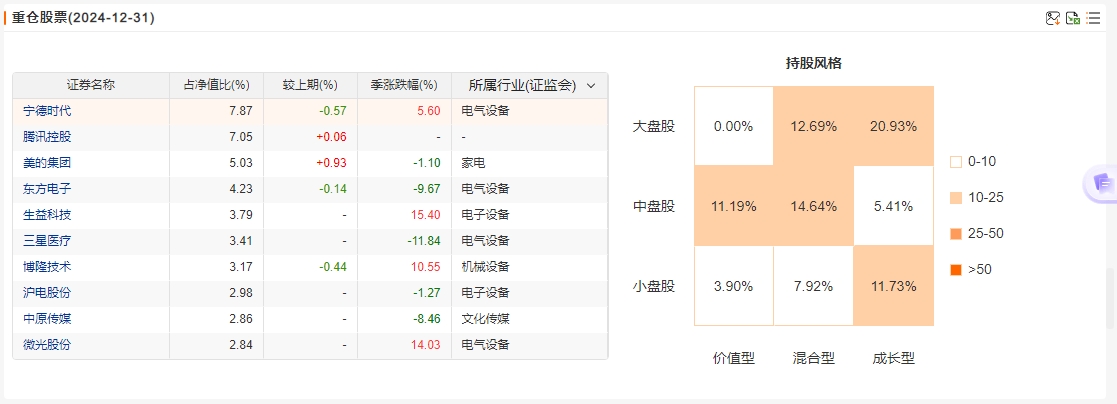Viewport: 1117px width, 404px height.
Task: Open 美的集团 stock link
Action: click(x=47, y=163)
